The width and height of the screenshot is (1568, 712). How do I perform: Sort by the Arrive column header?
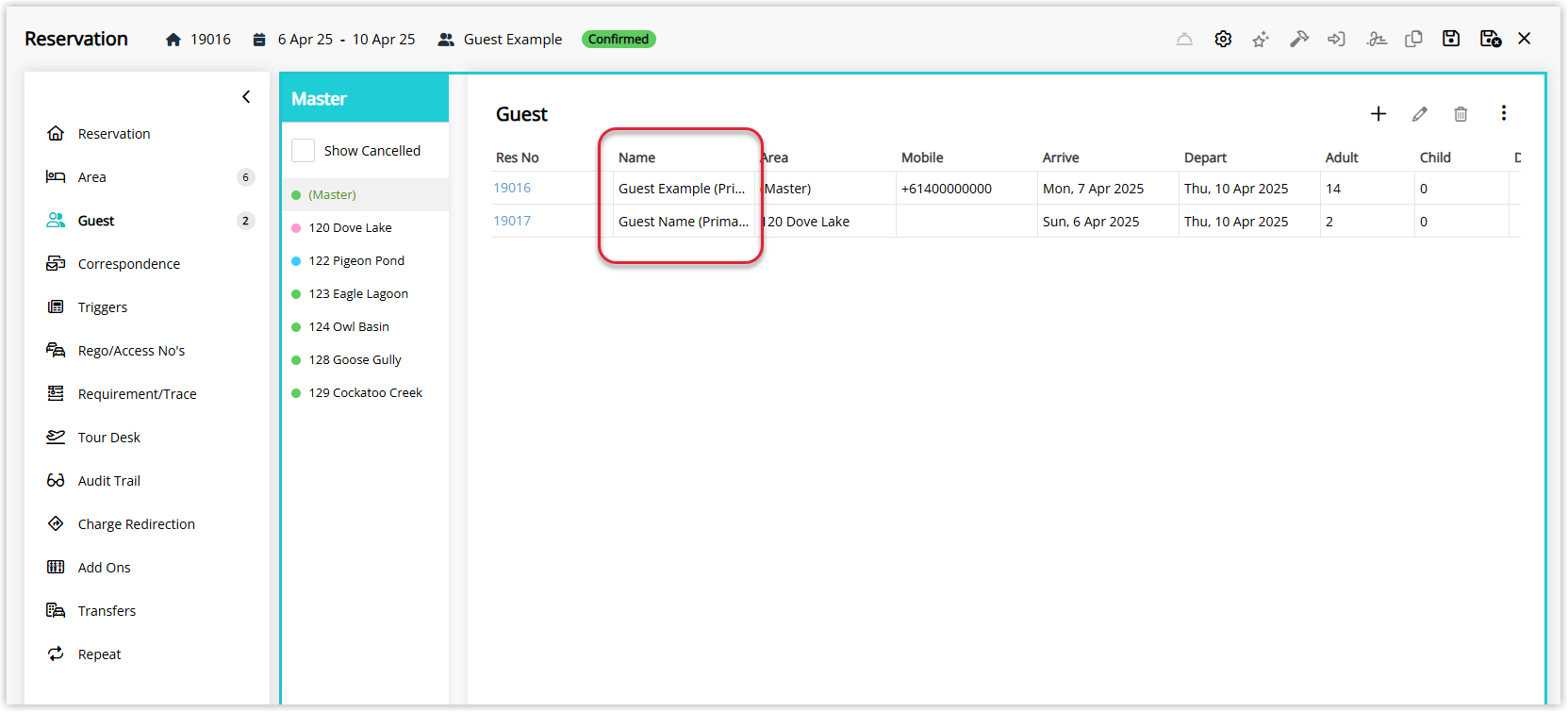[x=1061, y=157]
